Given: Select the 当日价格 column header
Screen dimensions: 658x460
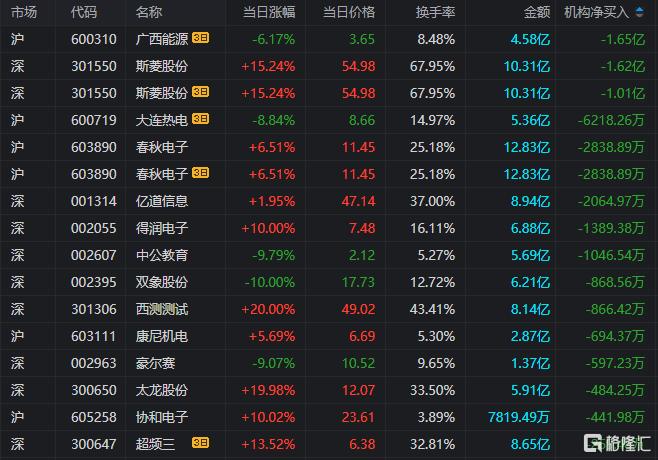Looking at the screenshot, I should click(x=349, y=12).
